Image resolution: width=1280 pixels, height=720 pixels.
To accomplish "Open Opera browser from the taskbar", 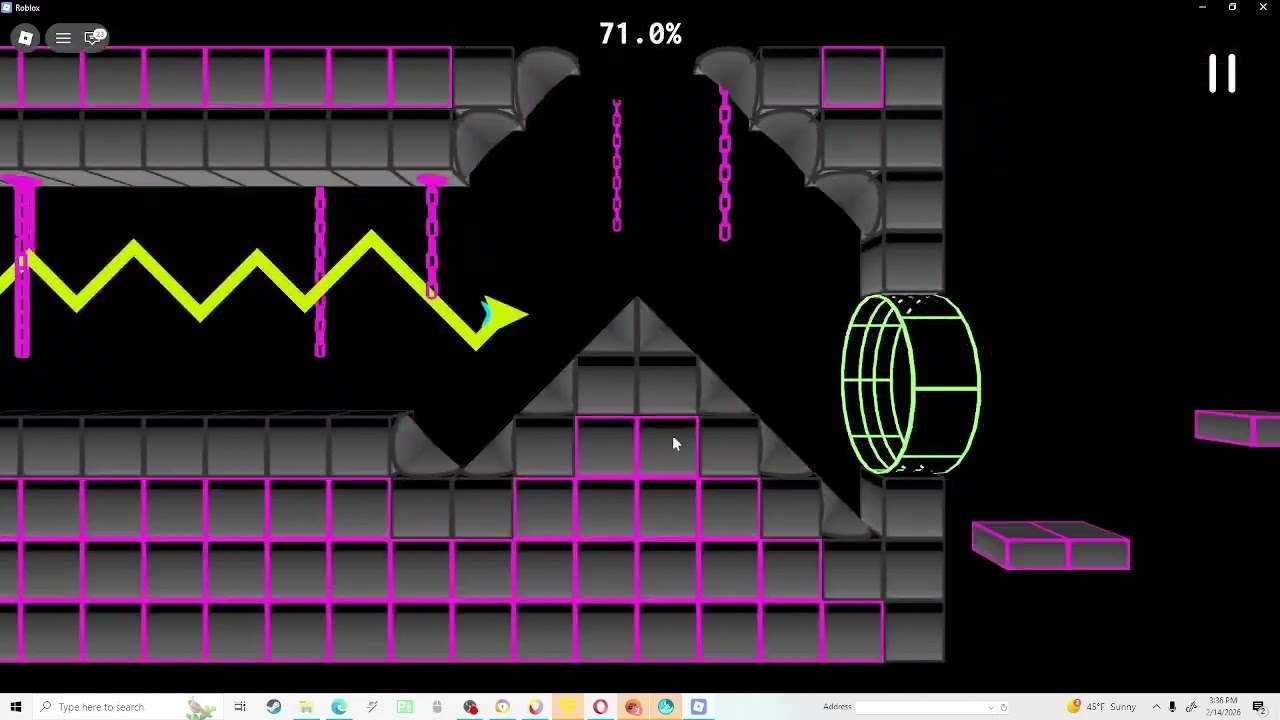I will click(600, 707).
